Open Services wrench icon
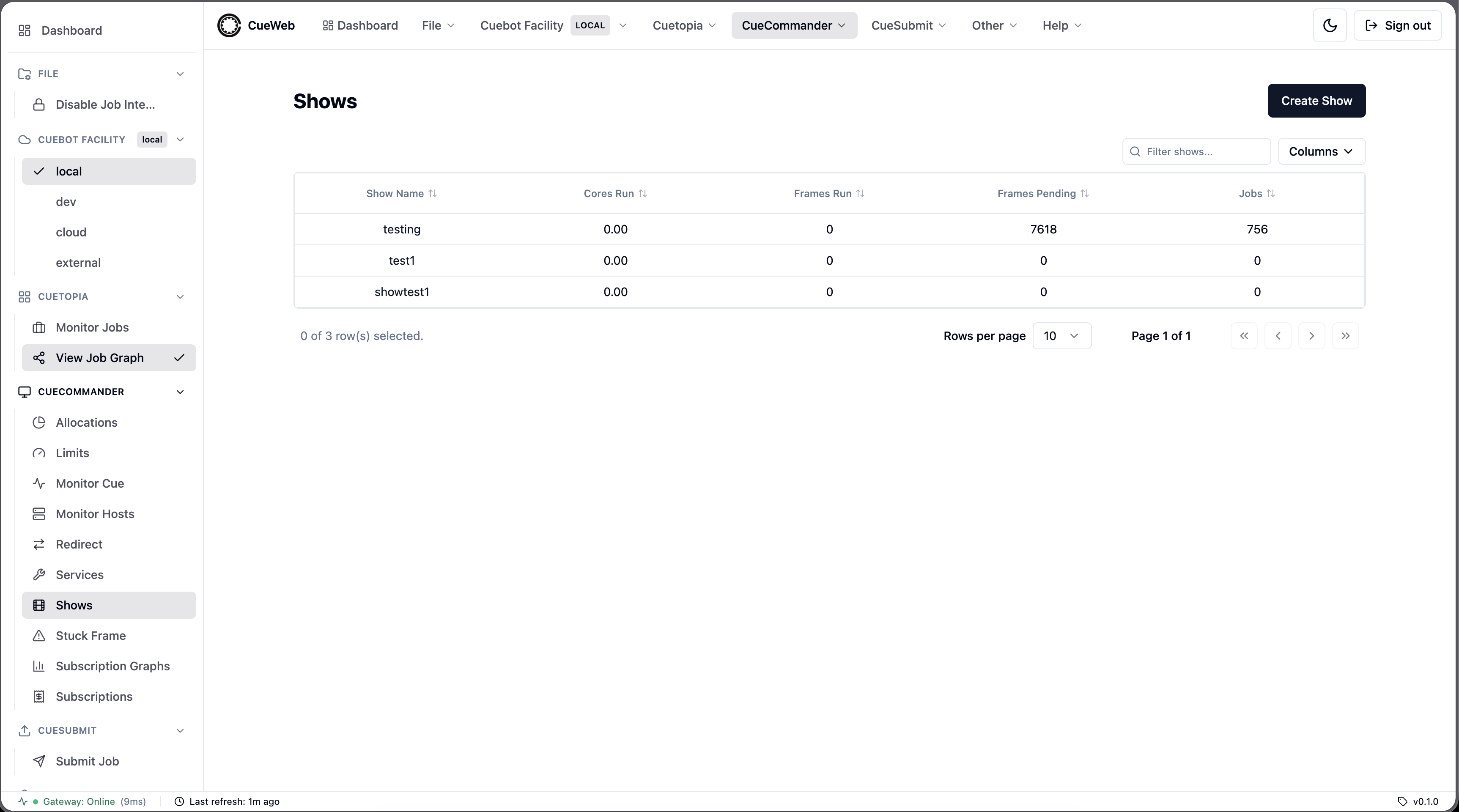This screenshot has width=1459, height=812. pos(38,575)
